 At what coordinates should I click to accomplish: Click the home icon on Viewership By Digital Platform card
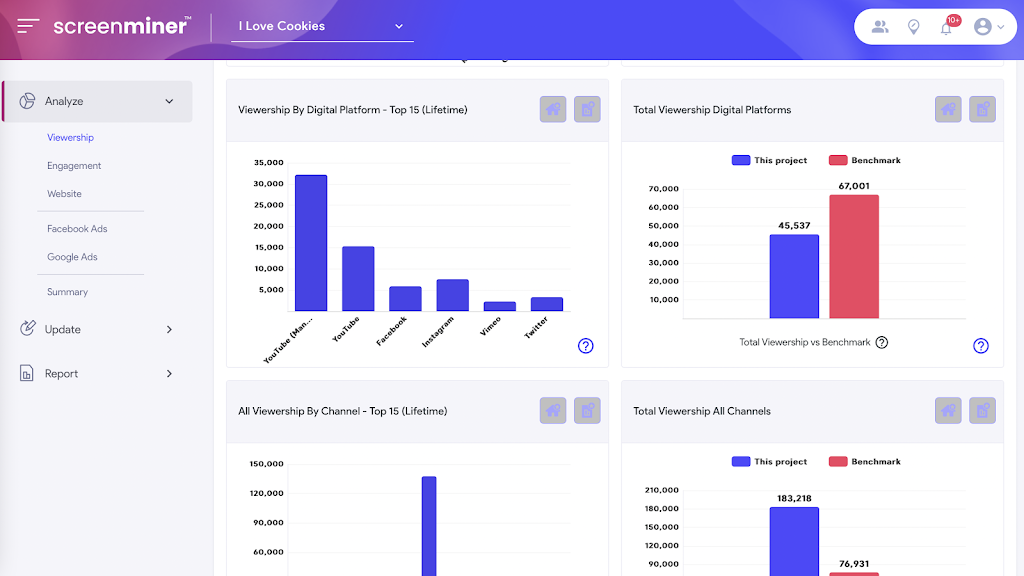pyautogui.click(x=553, y=109)
